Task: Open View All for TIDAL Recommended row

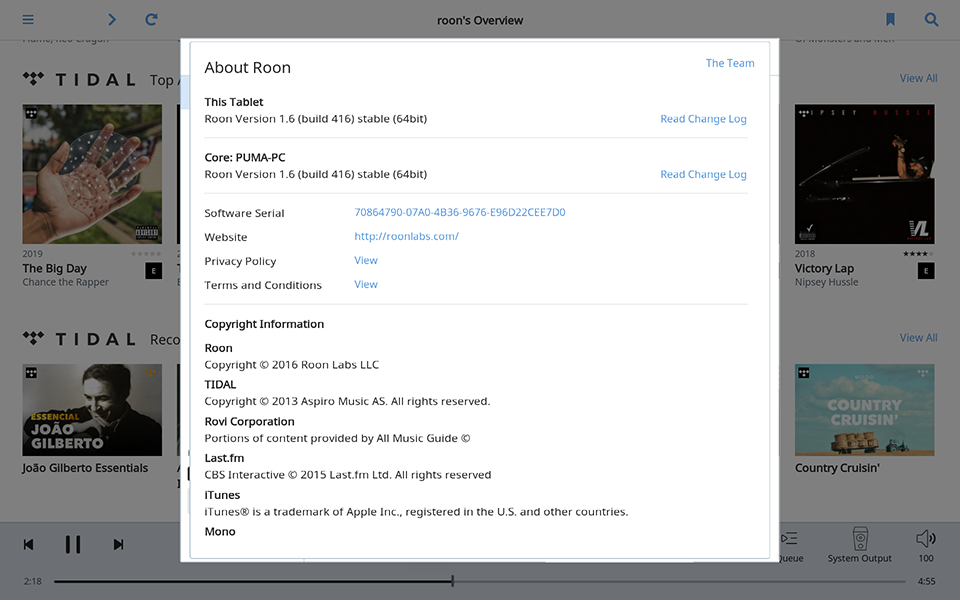Action: 918,338
